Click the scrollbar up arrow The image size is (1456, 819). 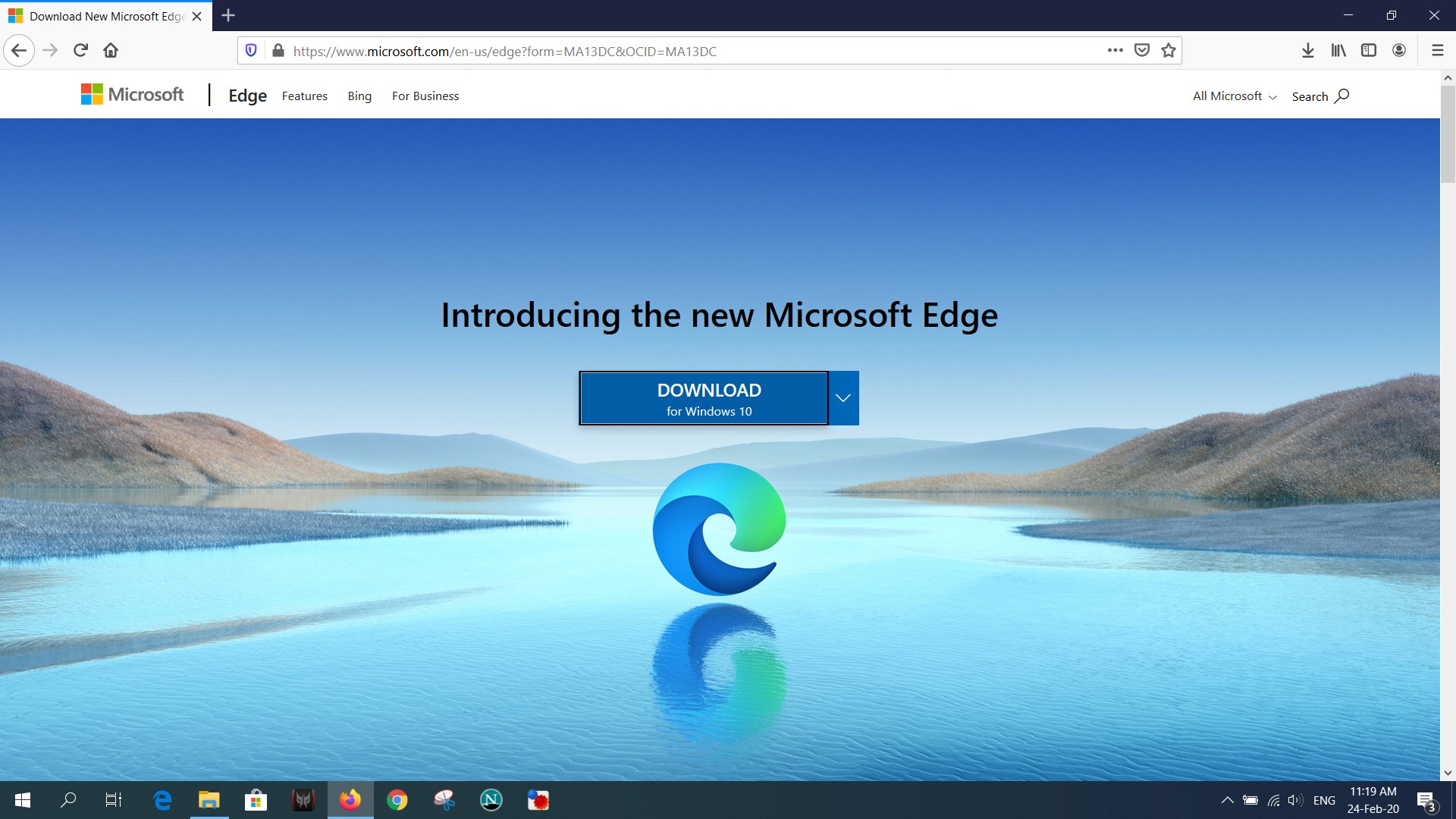(x=1448, y=77)
